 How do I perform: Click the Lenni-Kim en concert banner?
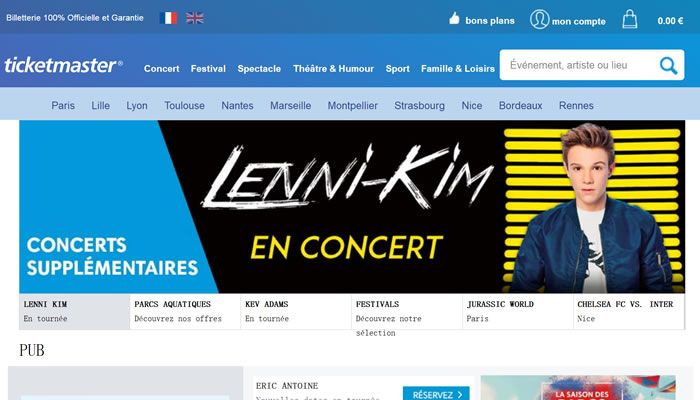tap(352, 207)
